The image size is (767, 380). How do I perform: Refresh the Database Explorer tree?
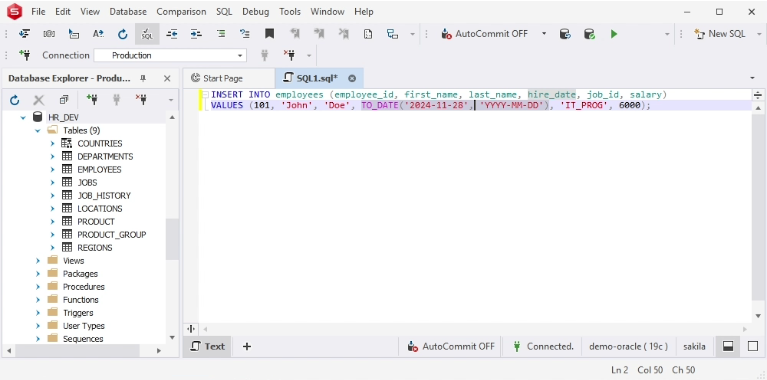15,100
